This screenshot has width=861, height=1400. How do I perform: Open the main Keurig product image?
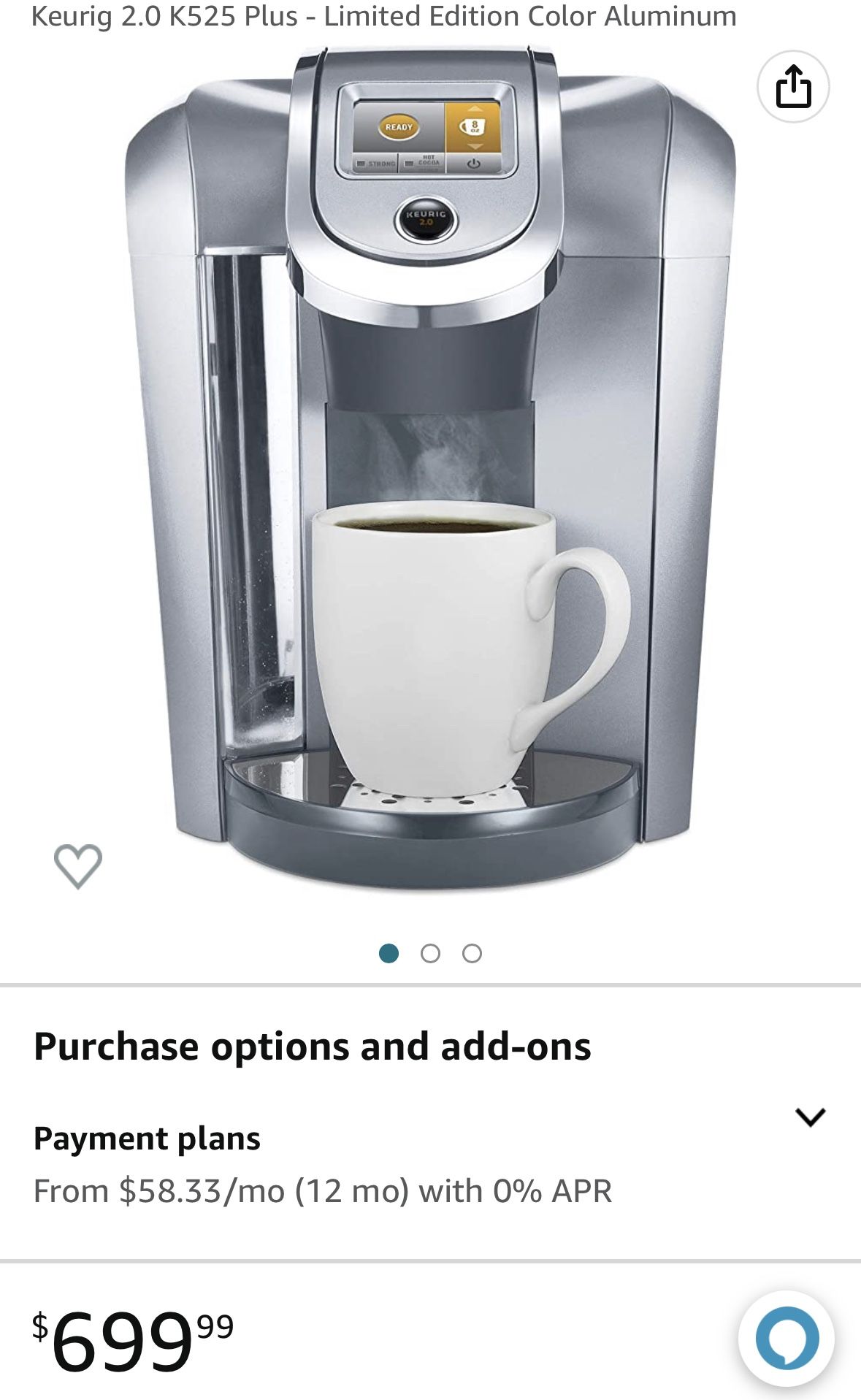pyautogui.click(x=431, y=467)
